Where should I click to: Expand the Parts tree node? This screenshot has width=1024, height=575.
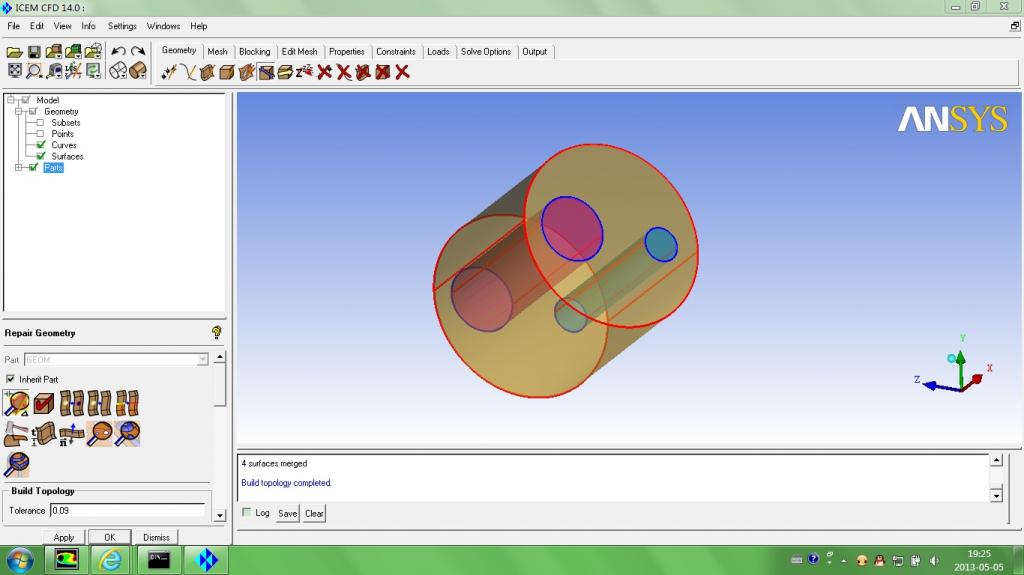click(18, 167)
